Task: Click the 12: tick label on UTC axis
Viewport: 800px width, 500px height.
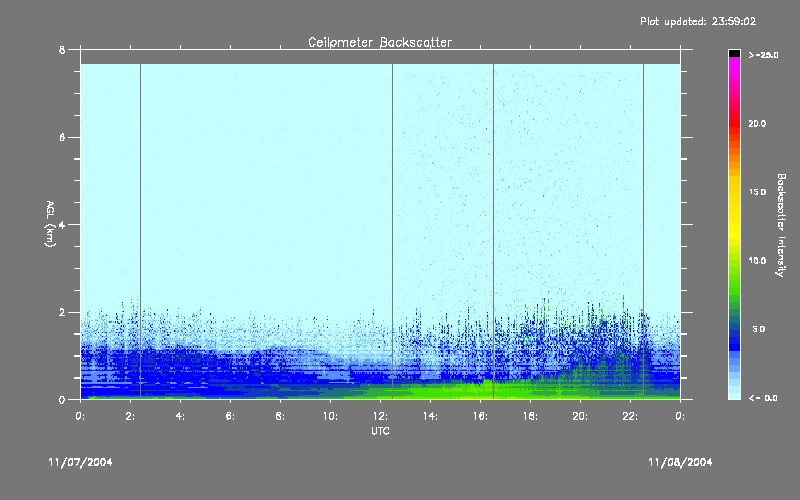Action: 380,416
